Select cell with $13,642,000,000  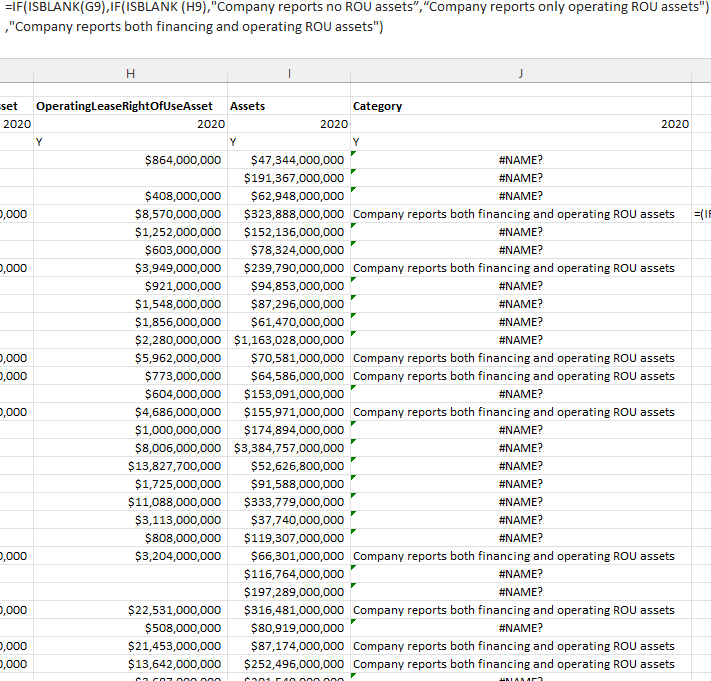click(131, 664)
